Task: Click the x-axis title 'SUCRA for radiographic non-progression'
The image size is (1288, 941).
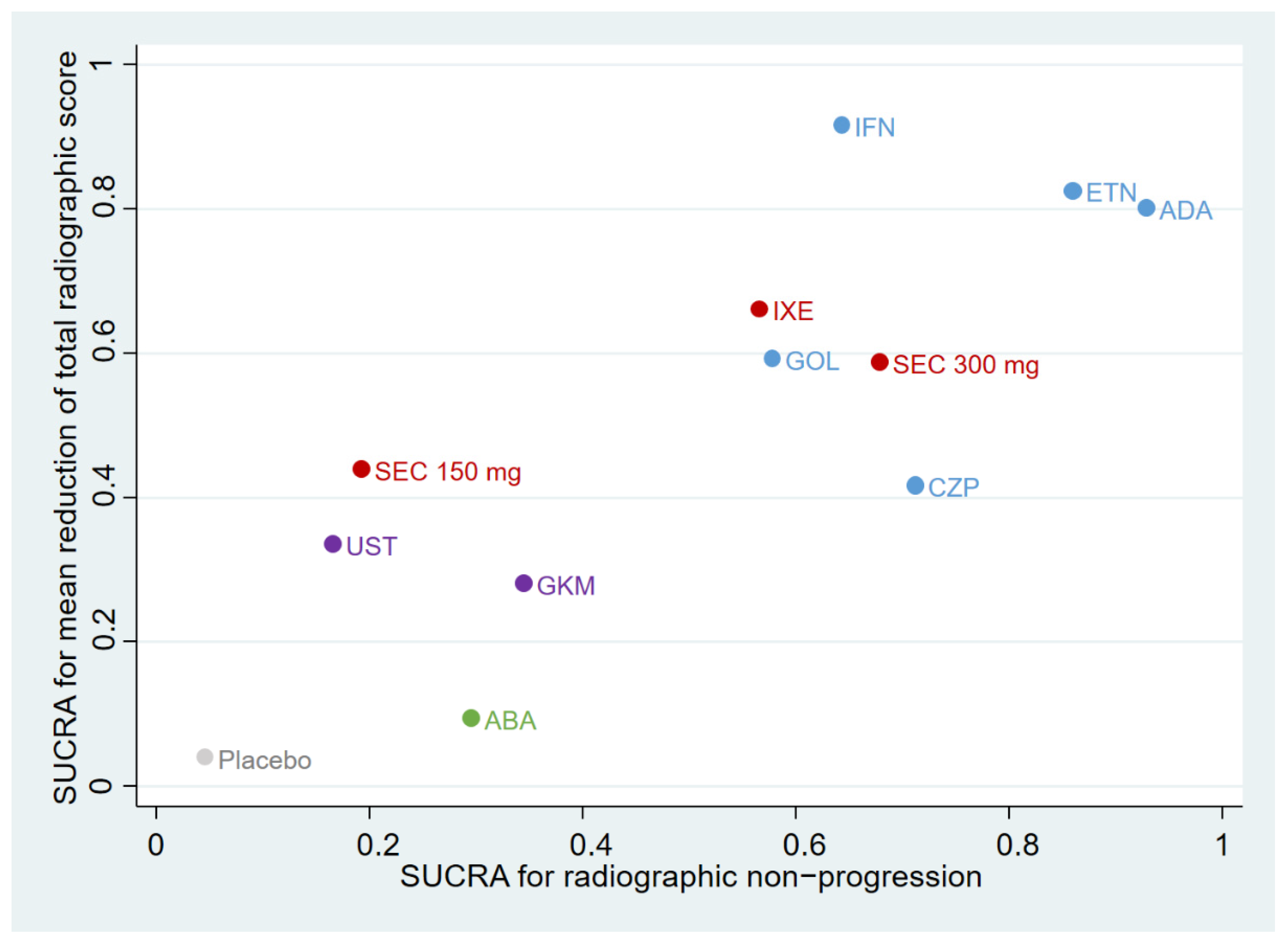Action: click(690, 876)
